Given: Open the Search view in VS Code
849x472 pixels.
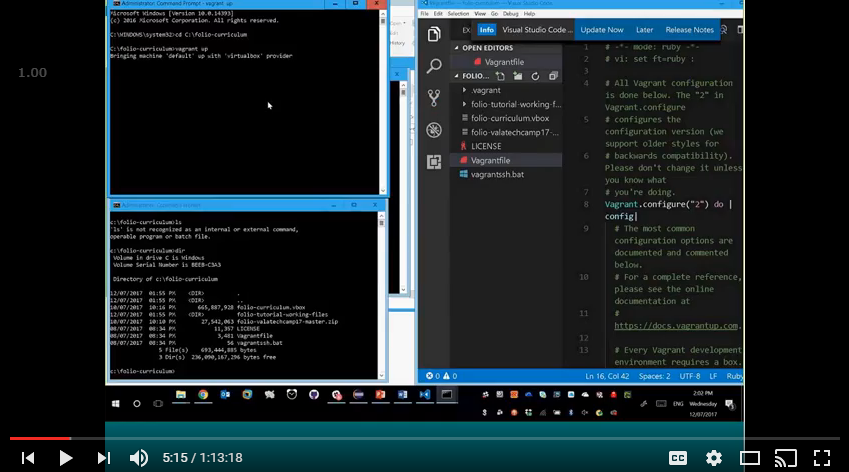Looking at the screenshot, I should point(434,66).
